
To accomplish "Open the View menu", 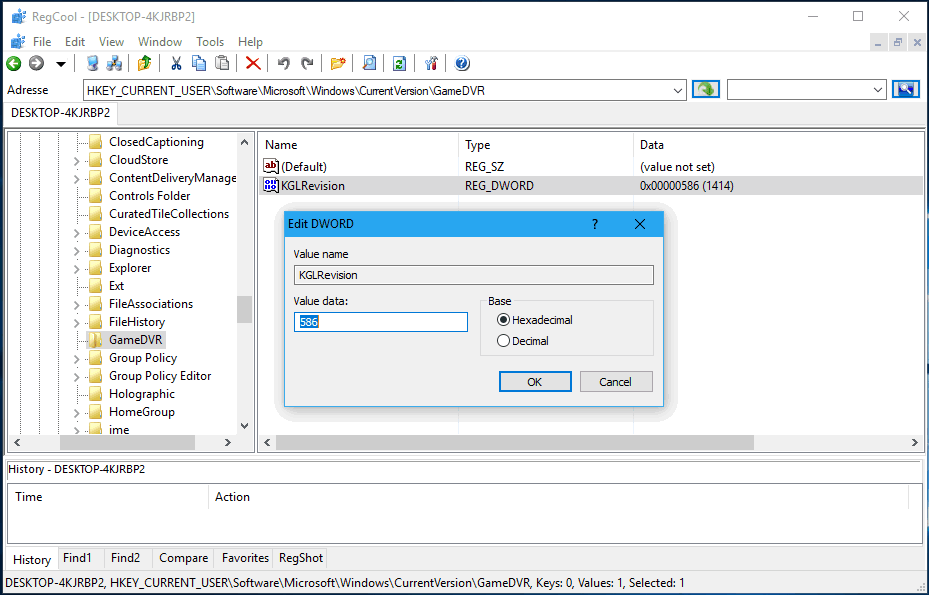I will [111, 41].
